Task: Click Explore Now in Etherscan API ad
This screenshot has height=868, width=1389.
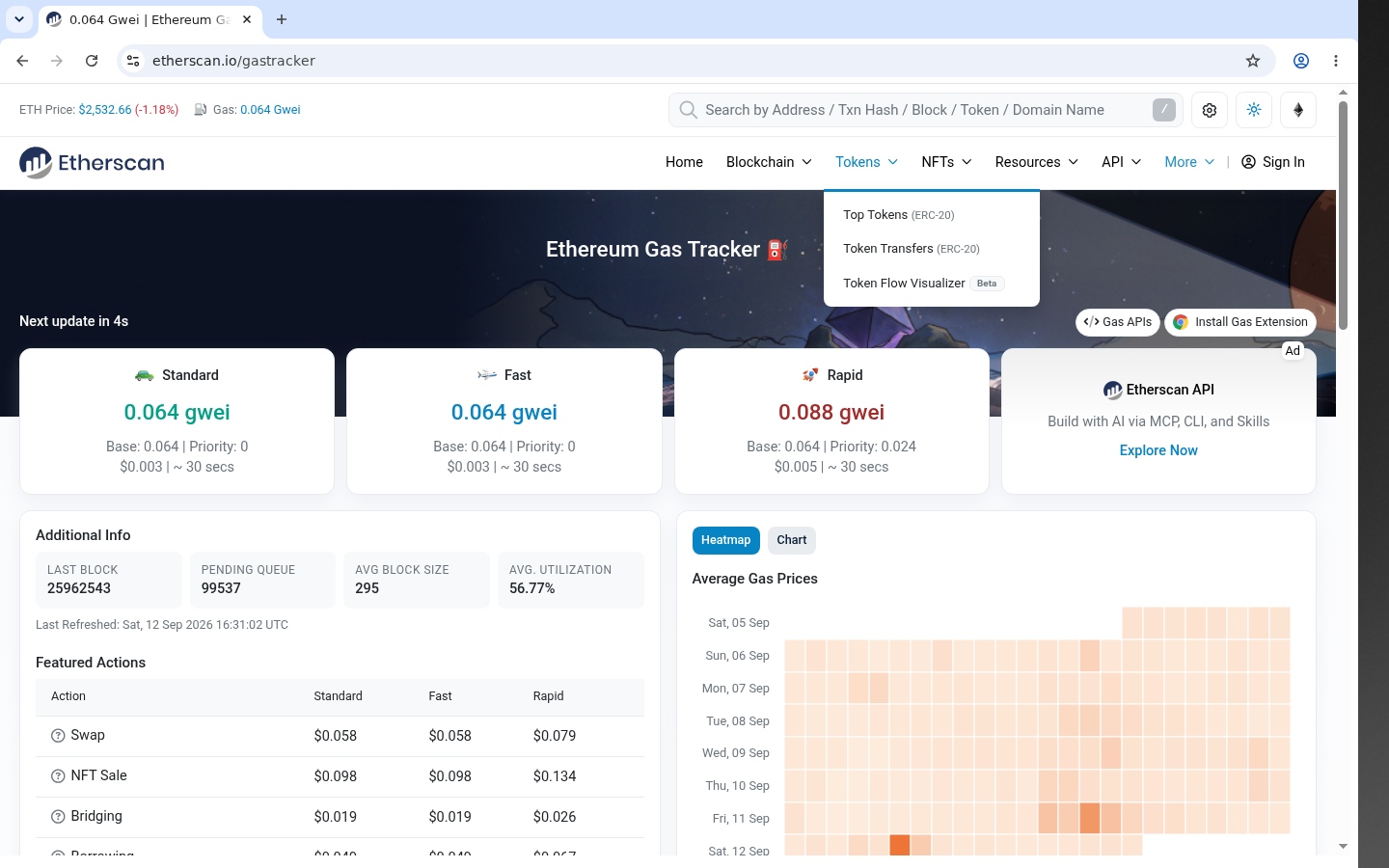Action: 1158,450
